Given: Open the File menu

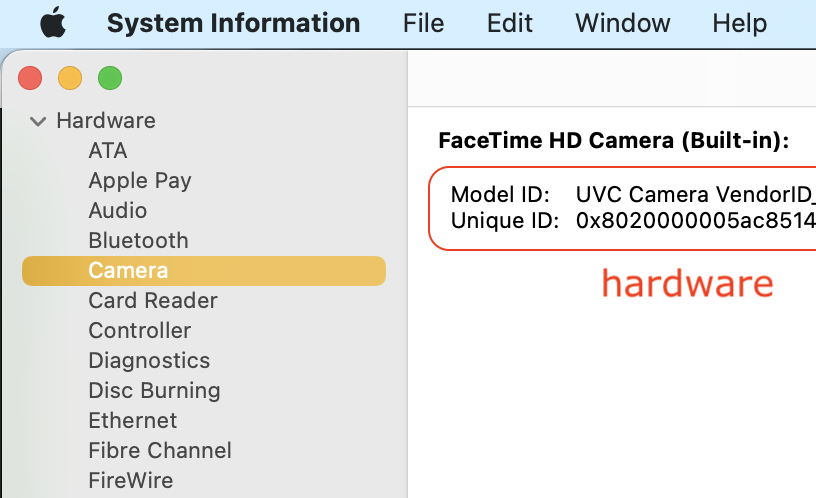Looking at the screenshot, I should (423, 23).
